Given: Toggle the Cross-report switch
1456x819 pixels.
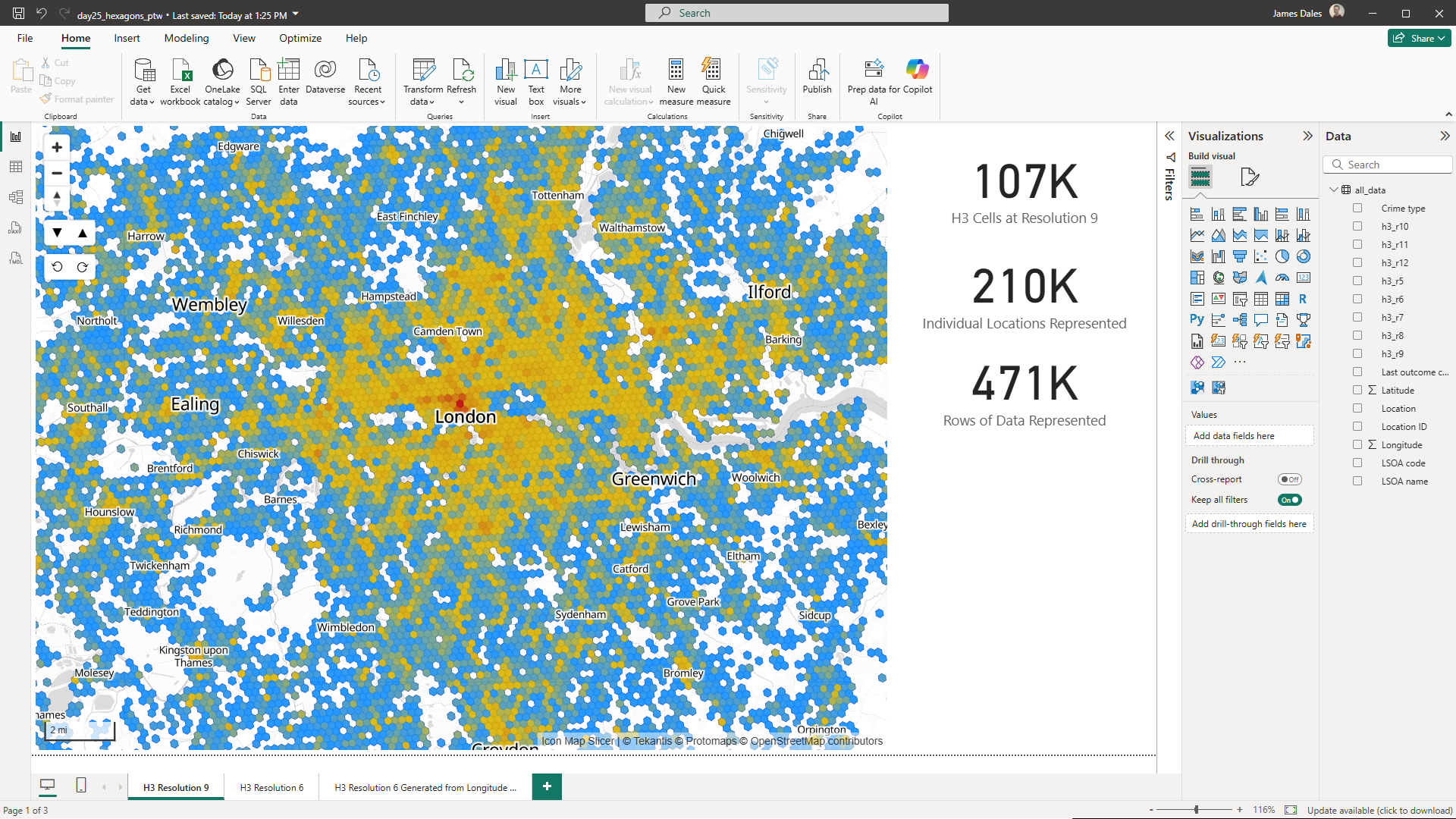Looking at the screenshot, I should click(x=1289, y=479).
